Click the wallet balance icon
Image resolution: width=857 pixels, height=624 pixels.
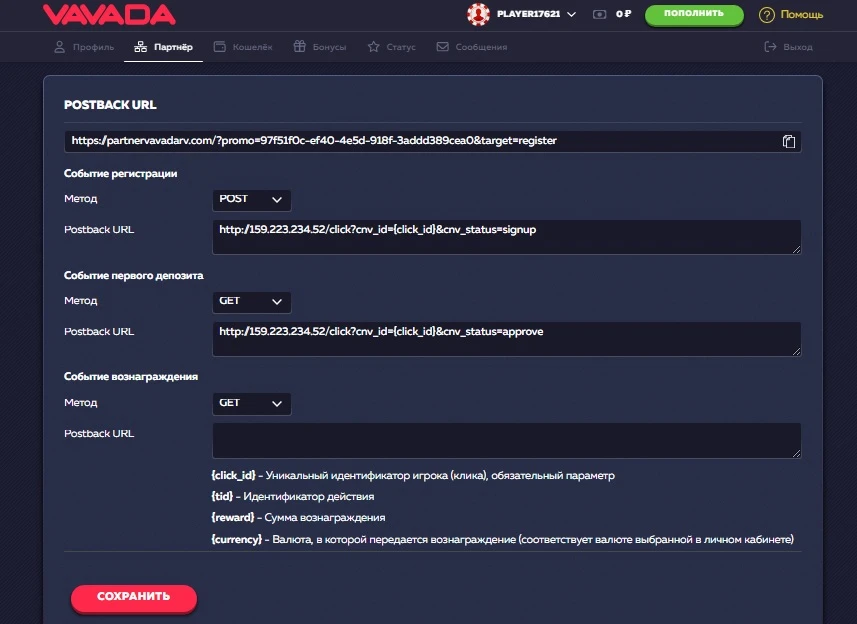click(x=599, y=14)
